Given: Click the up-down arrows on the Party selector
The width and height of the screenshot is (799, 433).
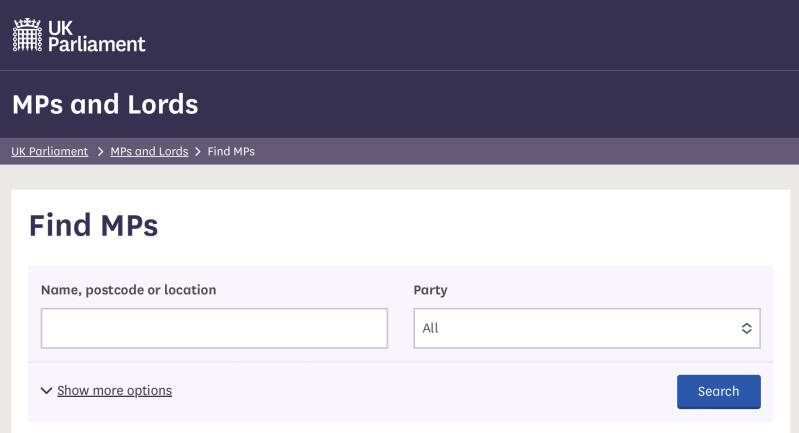Looking at the screenshot, I should [x=746, y=328].
